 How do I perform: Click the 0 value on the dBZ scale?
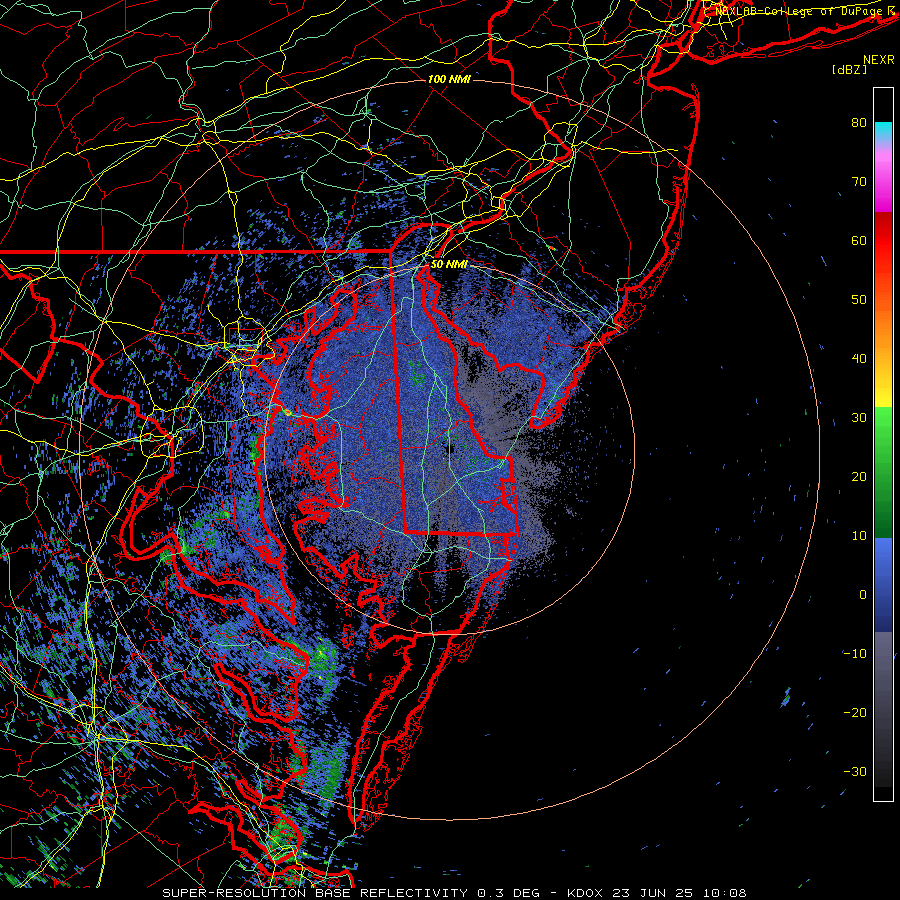coord(863,595)
